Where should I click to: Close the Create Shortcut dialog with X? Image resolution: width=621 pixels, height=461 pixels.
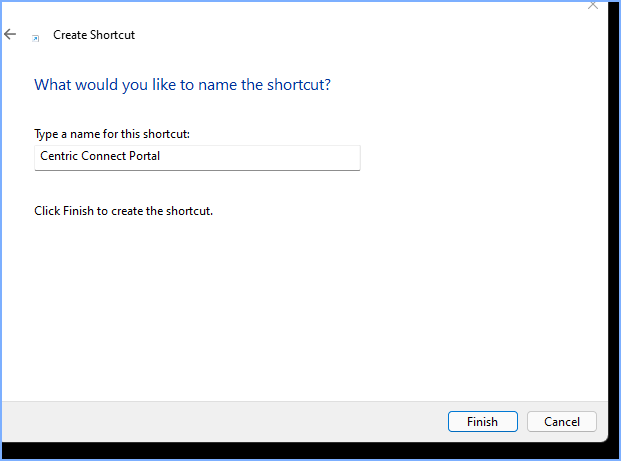[593, 5]
